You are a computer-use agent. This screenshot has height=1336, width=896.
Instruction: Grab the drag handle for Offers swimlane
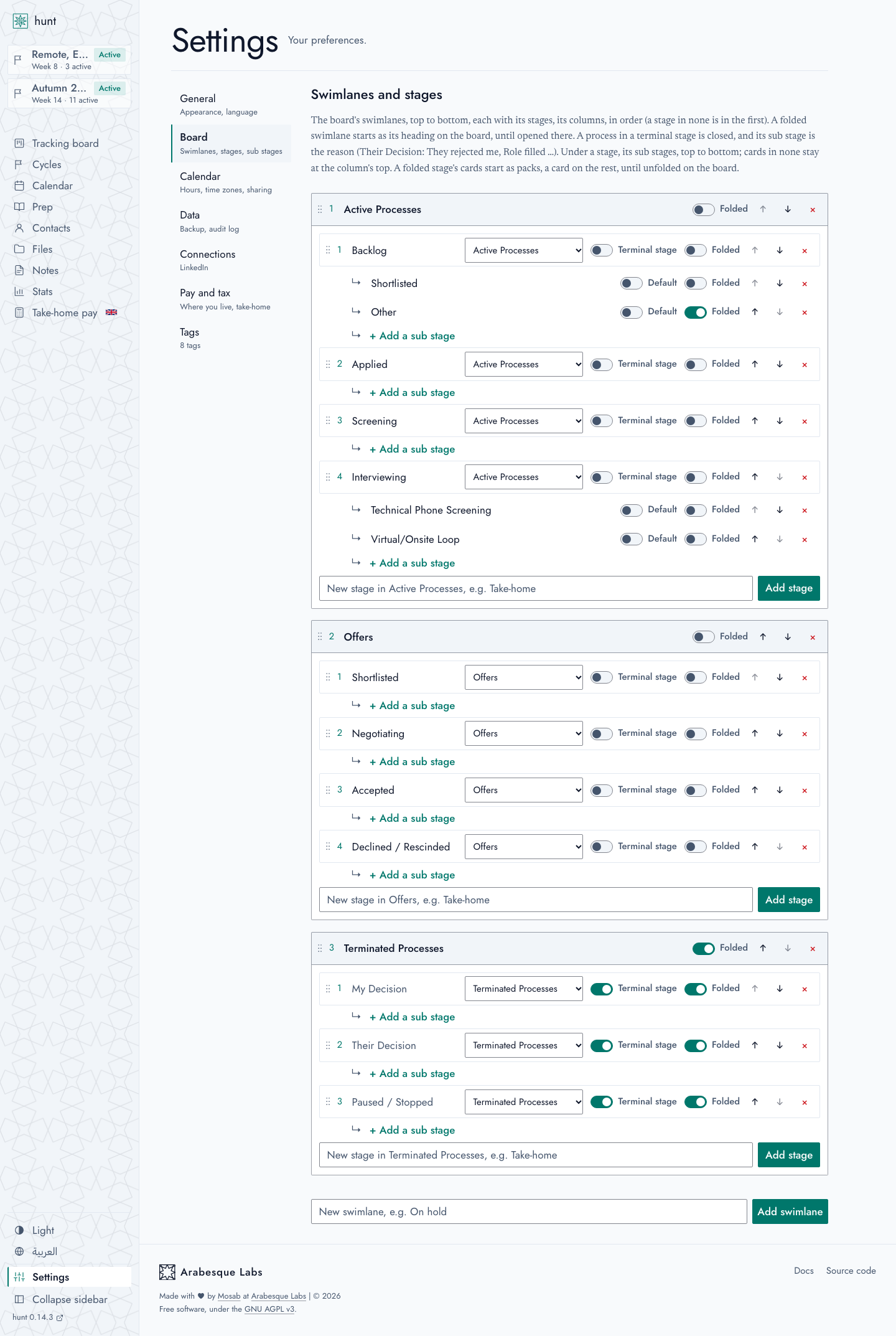(320, 637)
